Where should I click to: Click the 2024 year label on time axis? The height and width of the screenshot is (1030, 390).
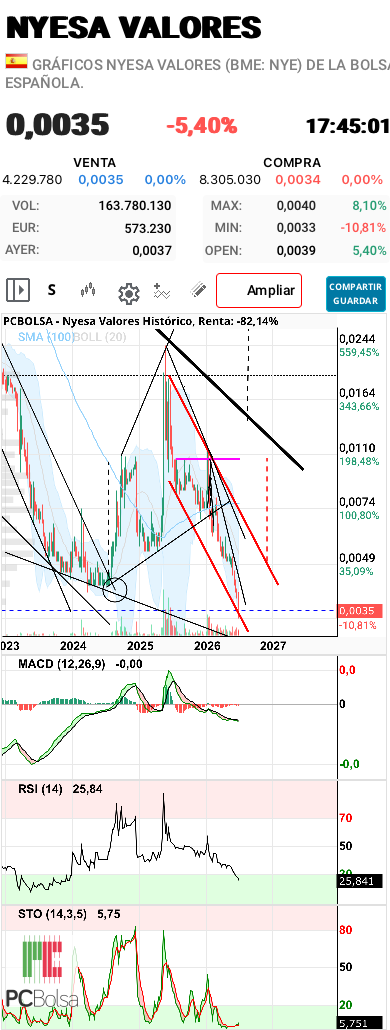click(74, 646)
